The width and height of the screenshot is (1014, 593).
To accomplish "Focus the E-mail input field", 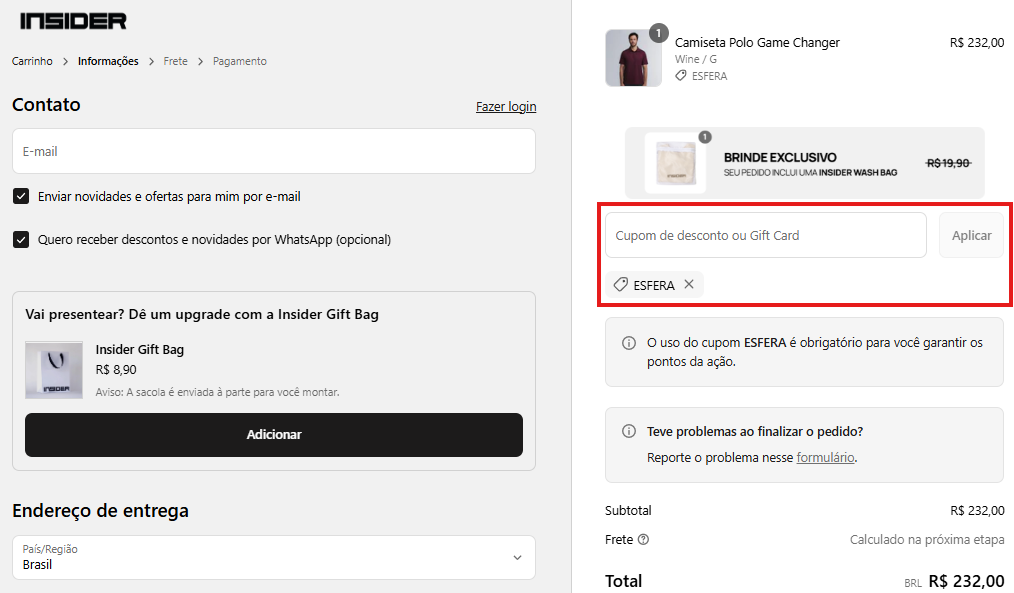I will tap(274, 151).
